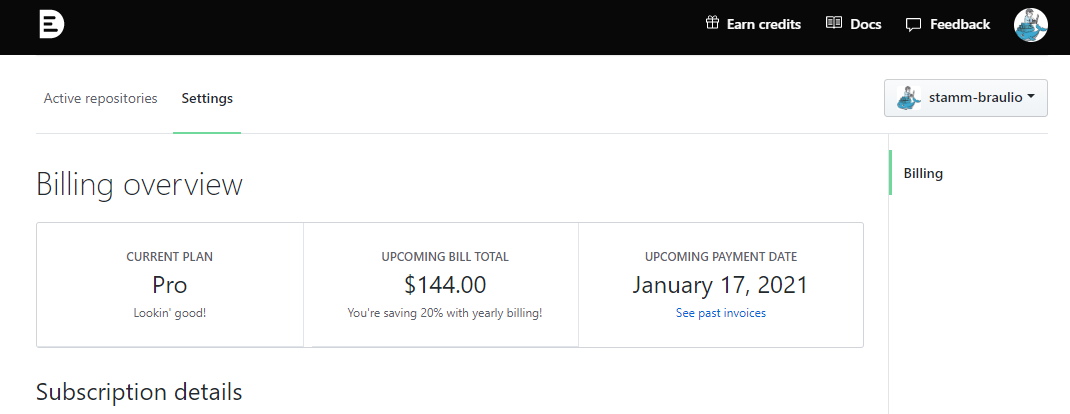Click the book icon beside Docs

pos(834,23)
